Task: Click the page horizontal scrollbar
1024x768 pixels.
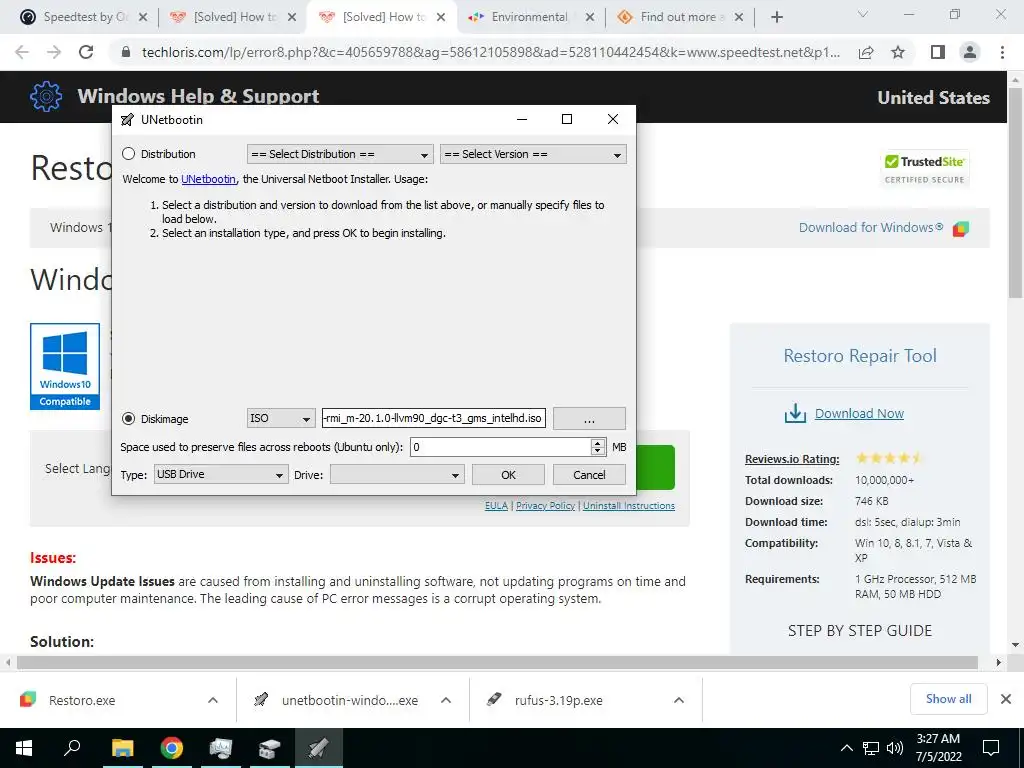Action: pos(496,662)
